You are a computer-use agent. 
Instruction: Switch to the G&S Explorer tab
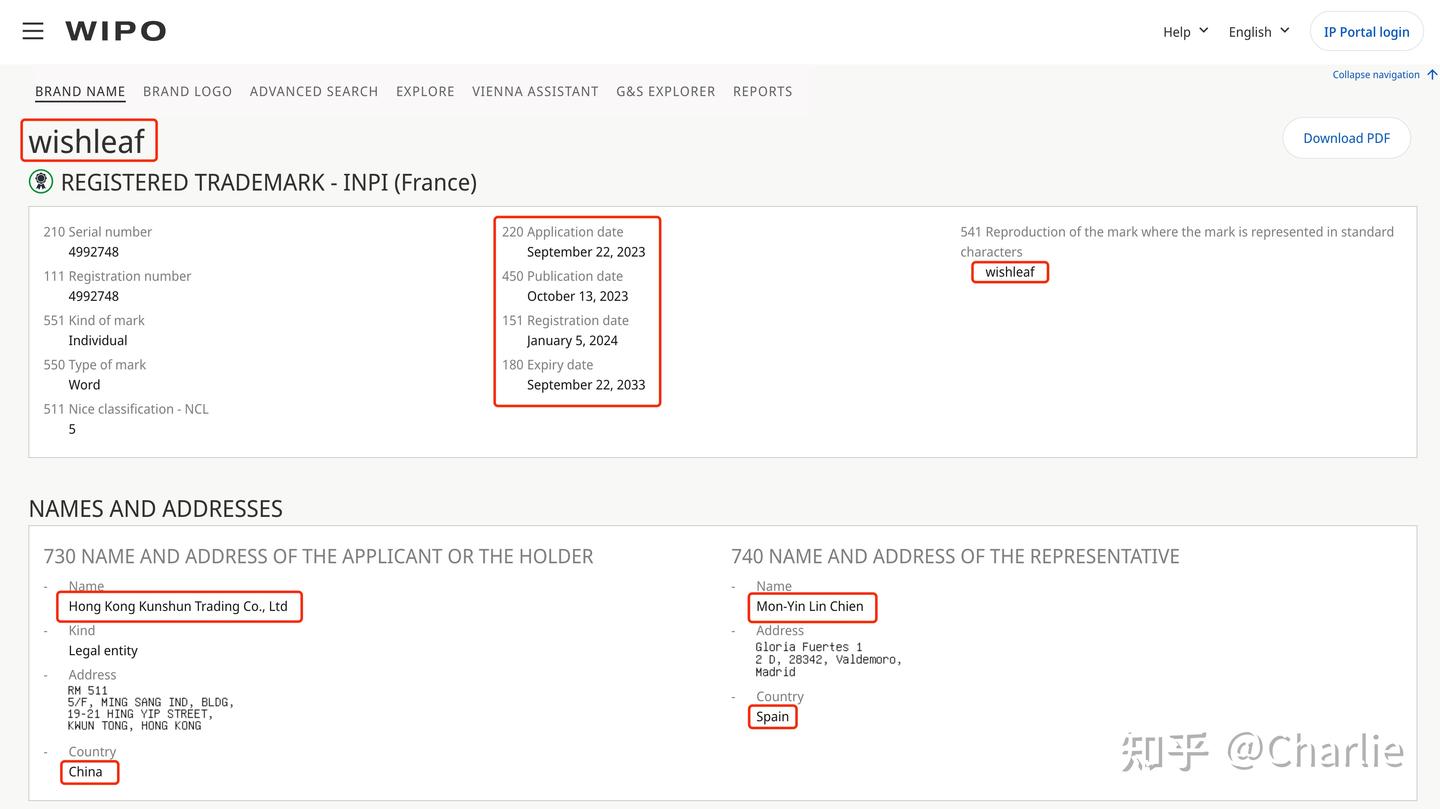click(x=666, y=91)
